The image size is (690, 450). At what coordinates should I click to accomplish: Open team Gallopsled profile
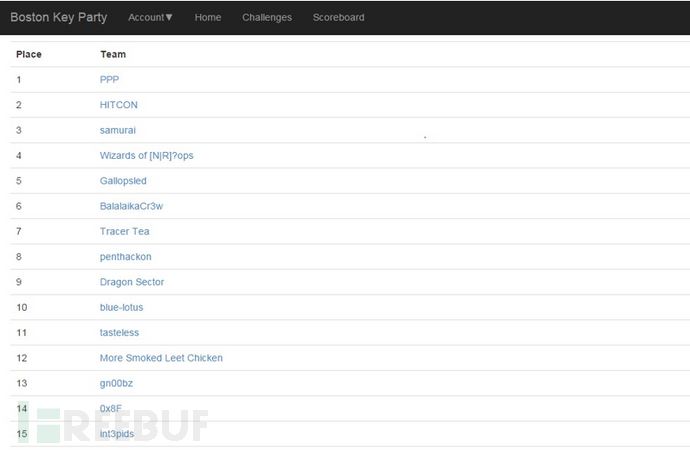point(123,181)
